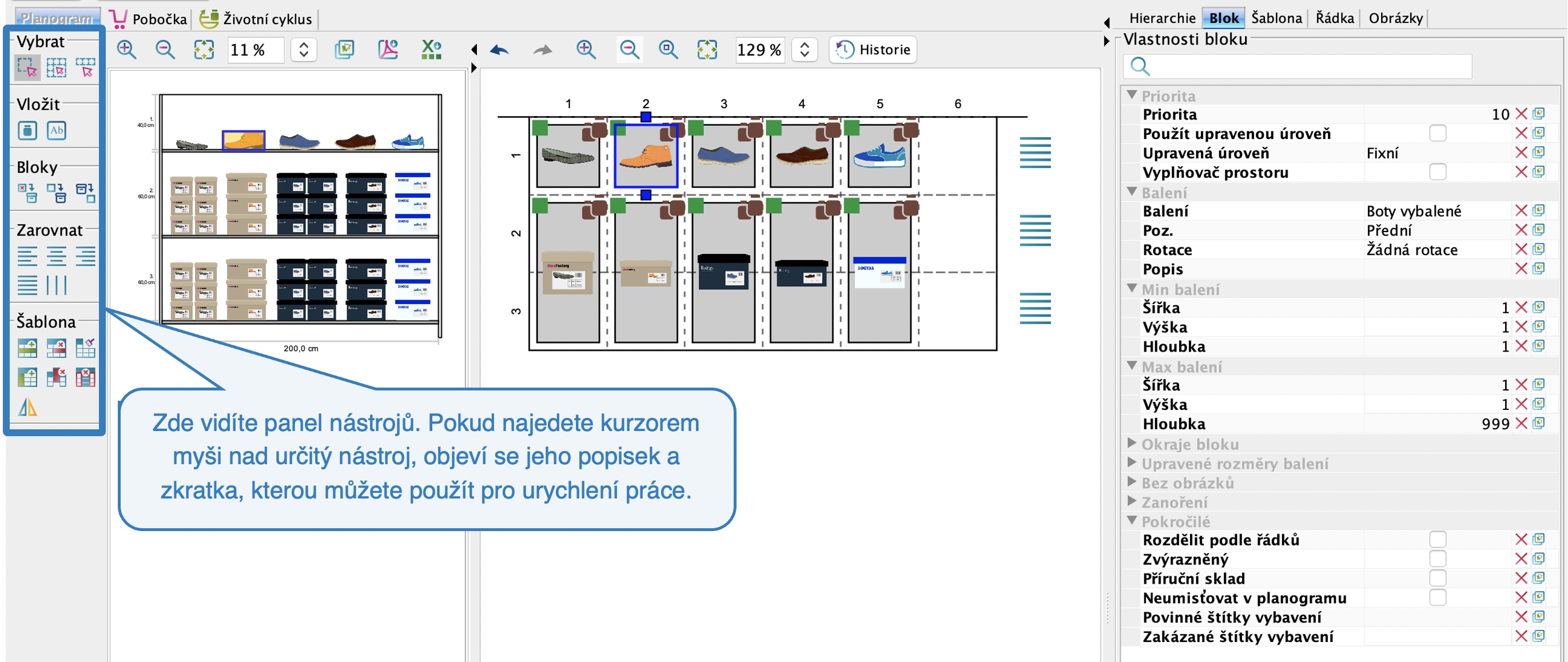Image resolution: width=1568 pixels, height=662 pixels.
Task: Select the block selection tool under Vybrat
Action: [x=27, y=67]
